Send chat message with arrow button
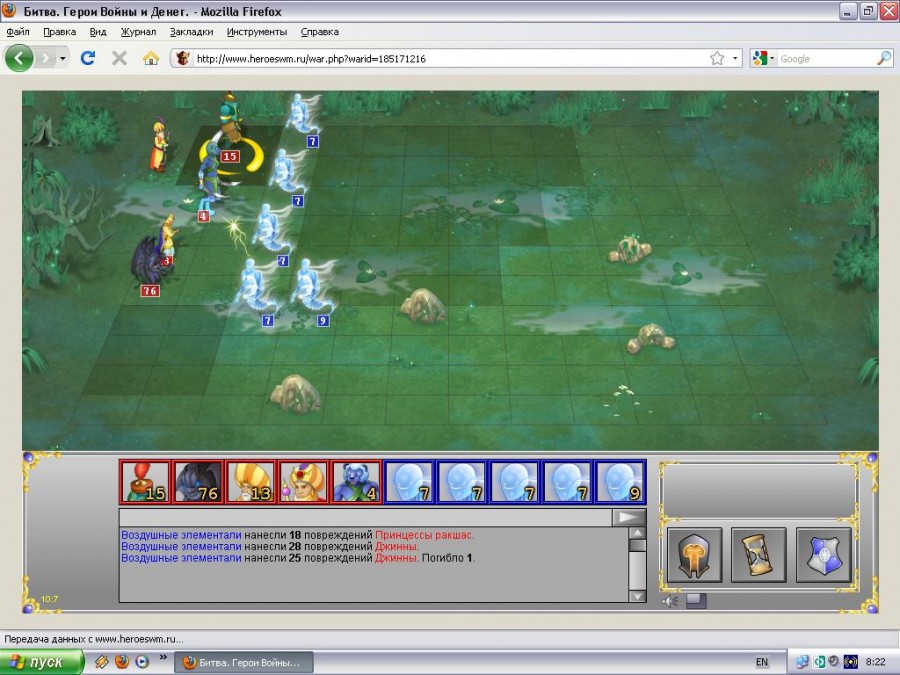Viewport: 900px width, 675px height. pos(629,517)
